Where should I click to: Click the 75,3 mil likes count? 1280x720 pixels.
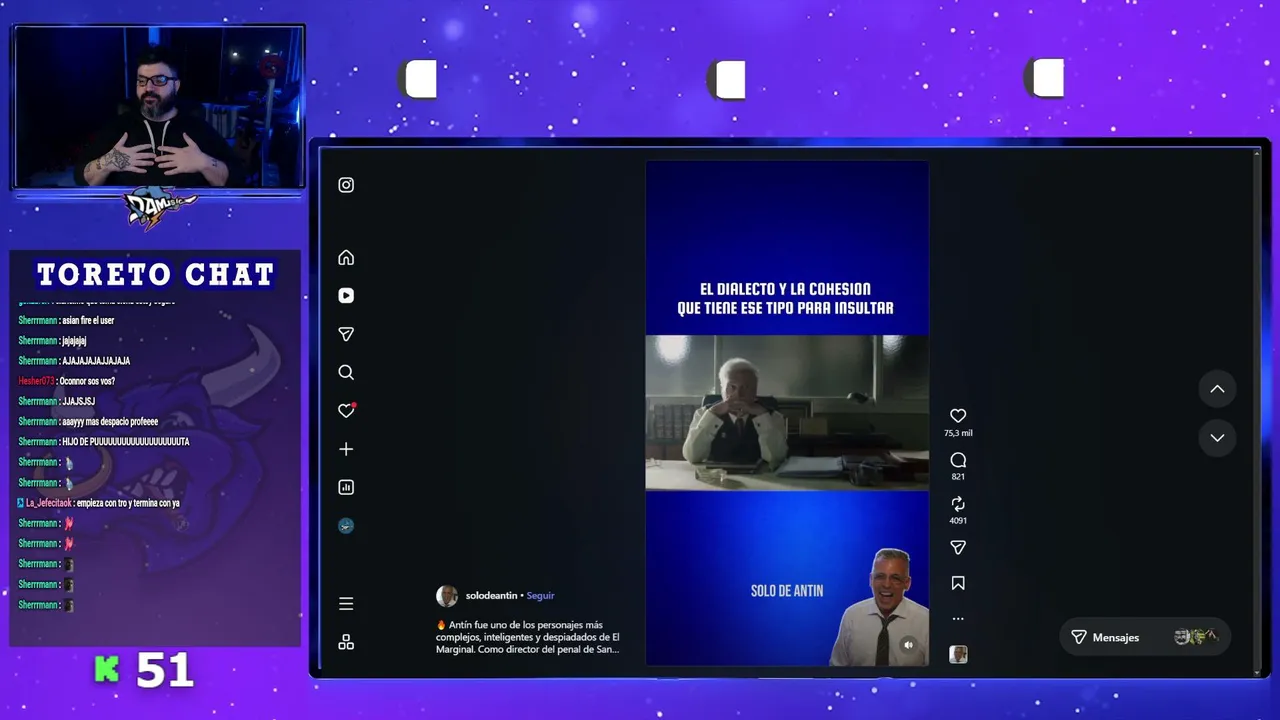click(958, 433)
